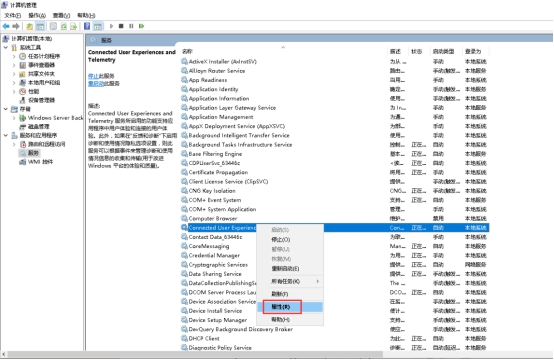This screenshot has width=554, height=360.
Task: Expand the Windows Server Backup node
Action: (x=14, y=118)
